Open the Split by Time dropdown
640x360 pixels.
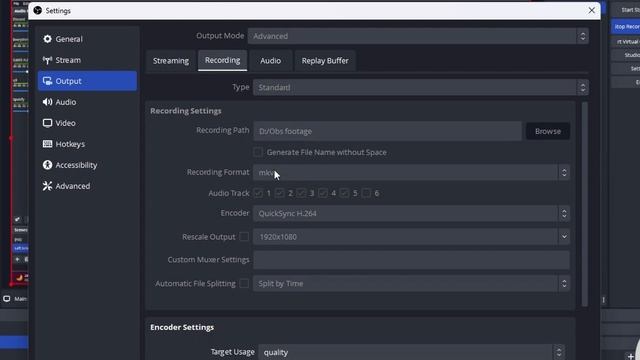411,283
